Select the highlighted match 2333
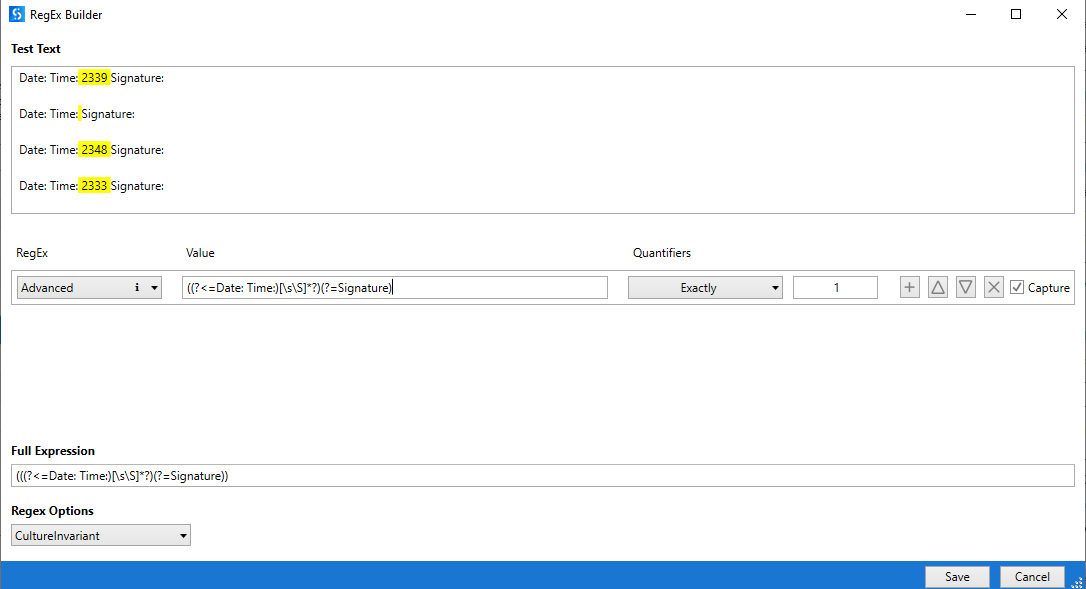 pos(94,185)
